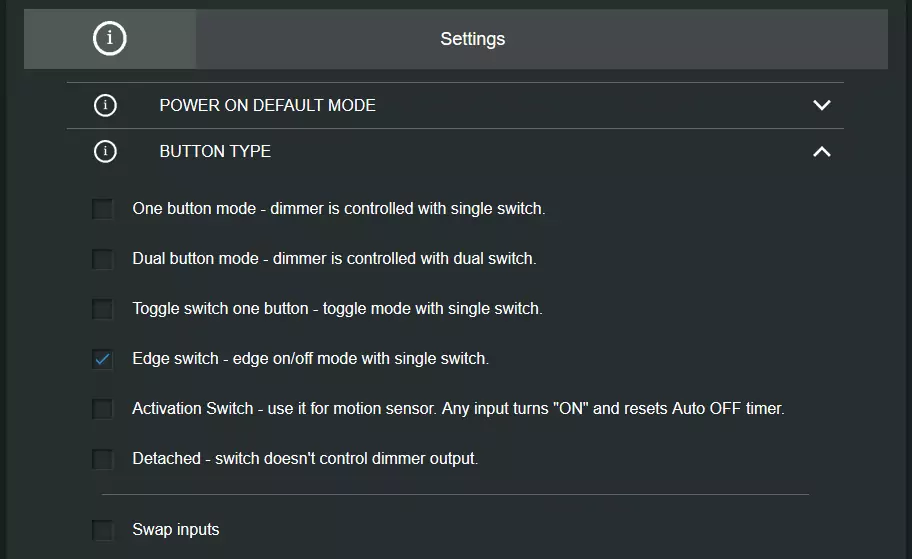Expand the POWER ON DEFAULT MODE chevron

coord(821,105)
